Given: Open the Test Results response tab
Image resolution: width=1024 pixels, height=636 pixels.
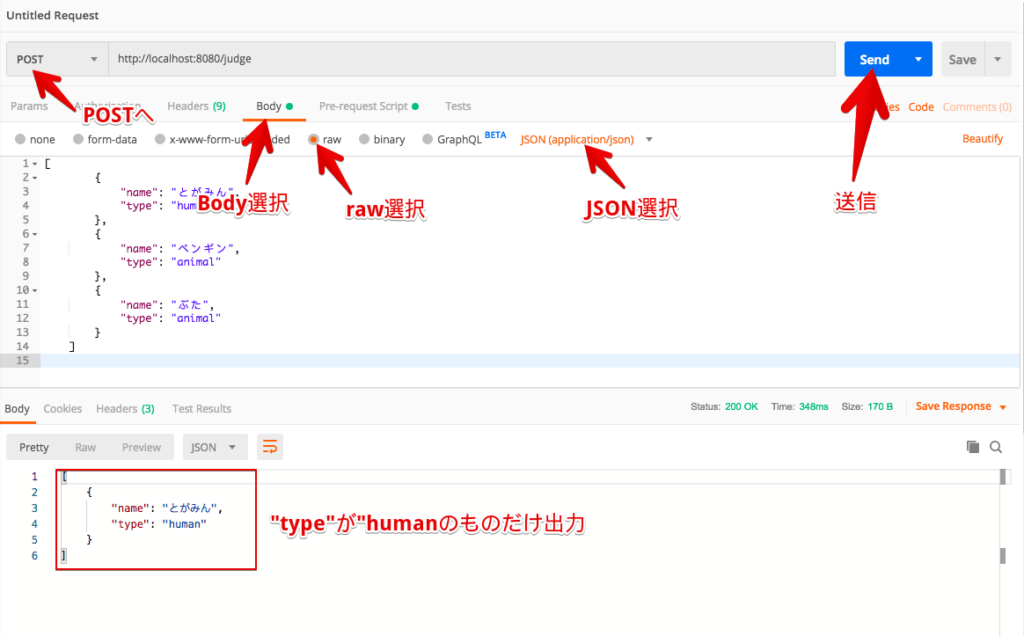Looking at the screenshot, I should [x=200, y=409].
